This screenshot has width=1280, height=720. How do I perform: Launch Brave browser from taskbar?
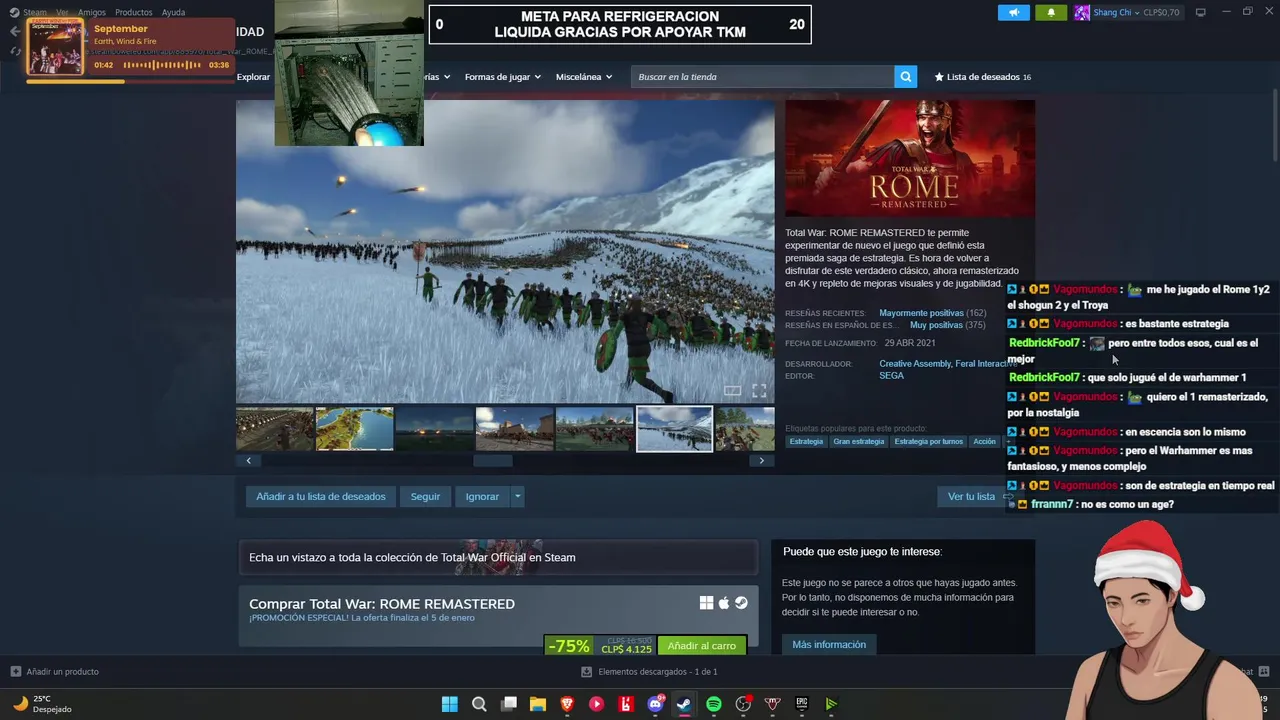pyautogui.click(x=567, y=704)
